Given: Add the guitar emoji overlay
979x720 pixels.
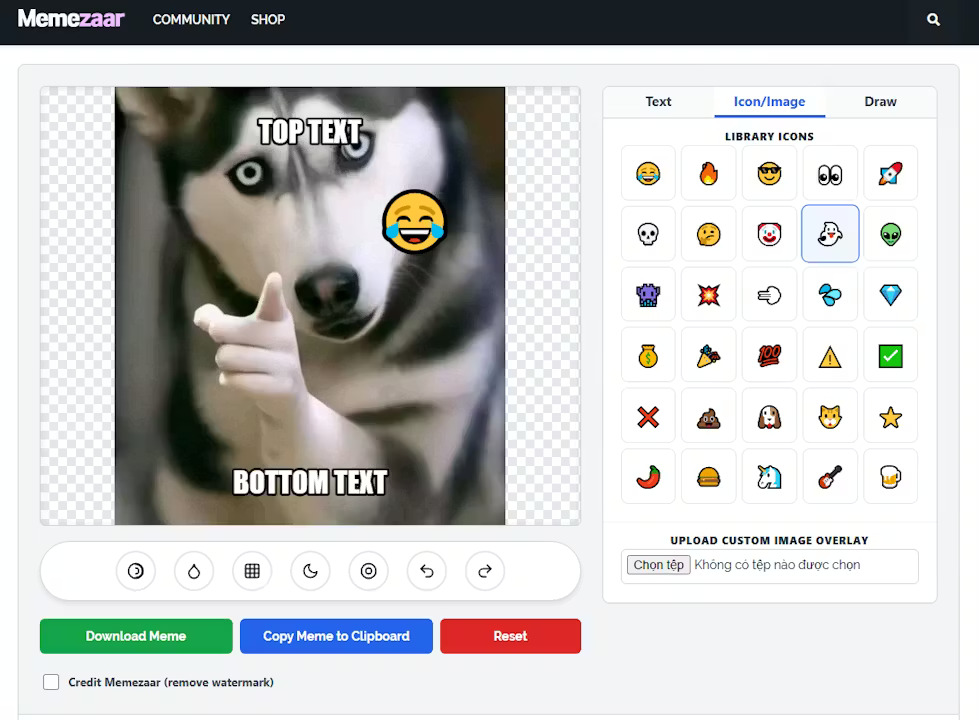Looking at the screenshot, I should (830, 477).
